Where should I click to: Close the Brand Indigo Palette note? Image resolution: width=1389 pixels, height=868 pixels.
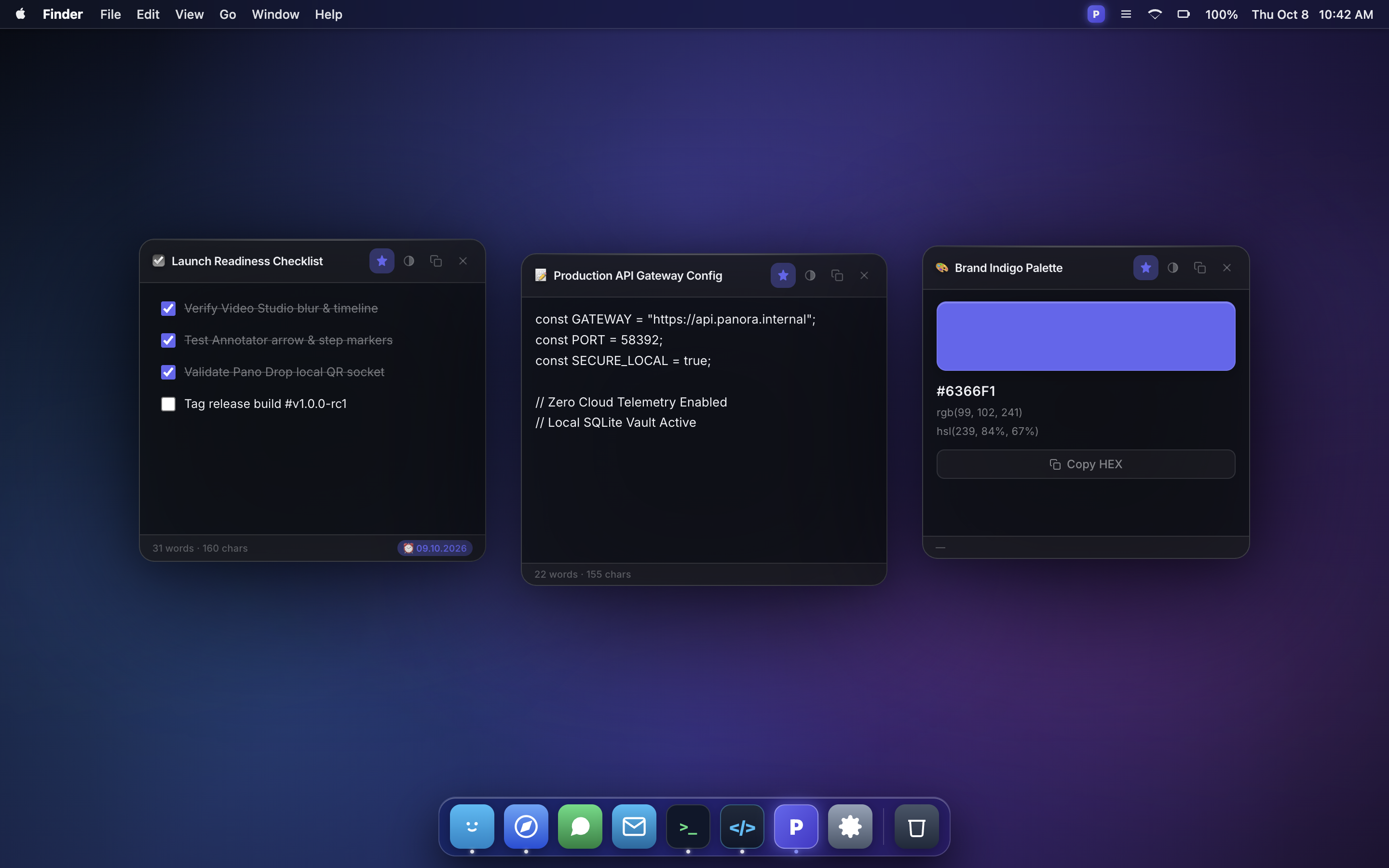coord(1226,268)
